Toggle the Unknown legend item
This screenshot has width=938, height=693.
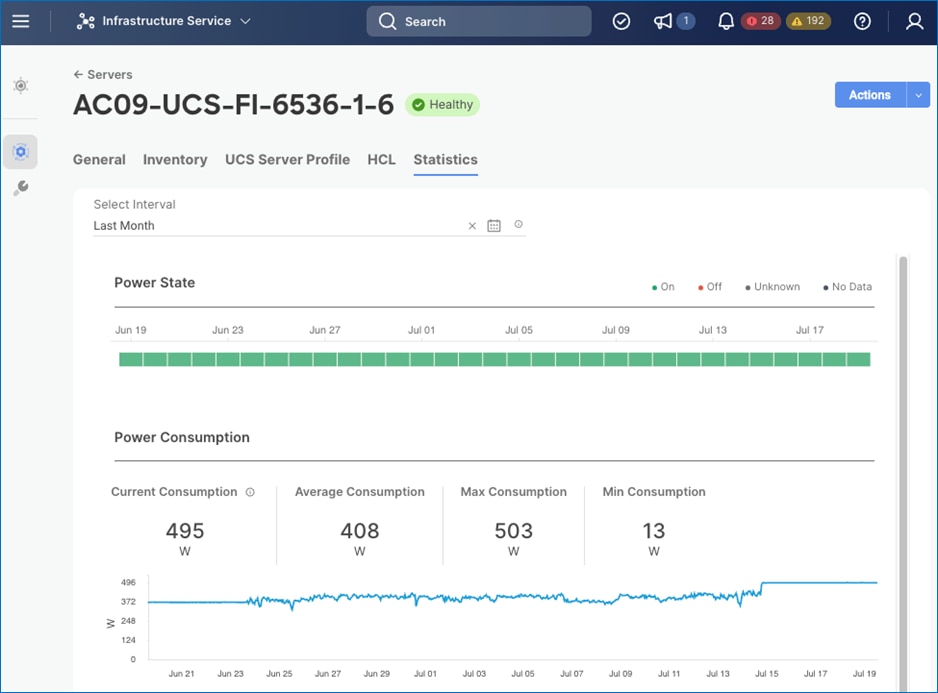(772, 287)
